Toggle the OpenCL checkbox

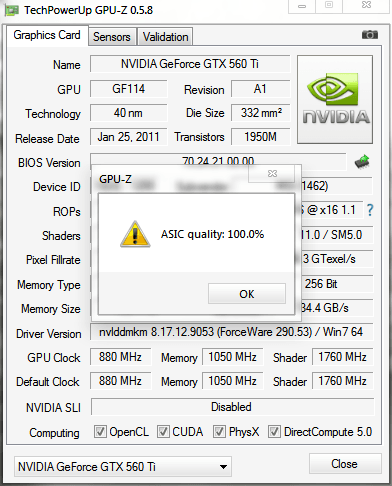click(x=100, y=431)
